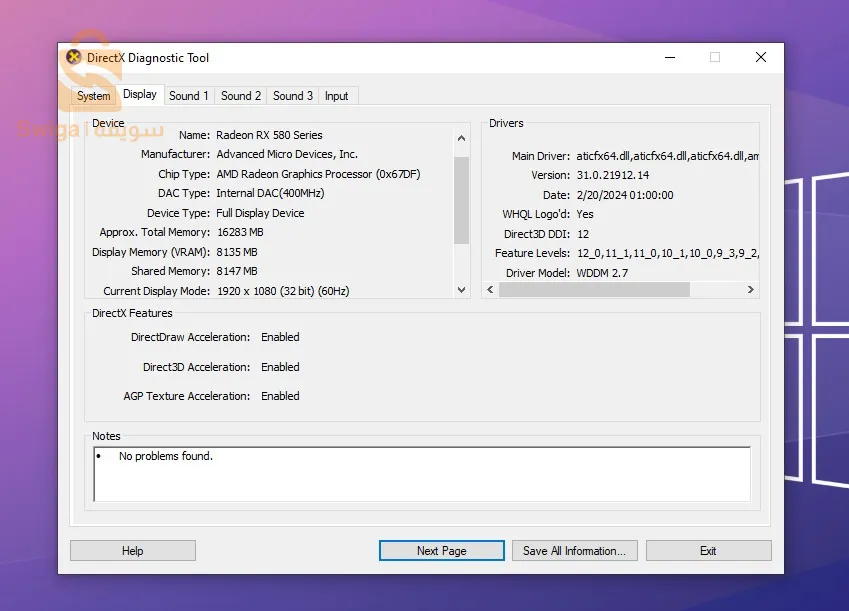Screen dimensions: 849x611
Task: Click the Drivers panel horizontal scrollbar thumb
Action: tap(594, 290)
